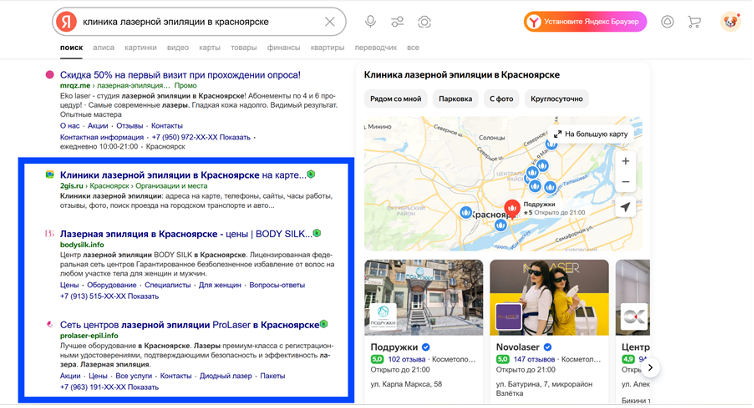Screen dimensions: 754x408
Task: Click 2gis favicon beside first organic result
Action: (x=50, y=175)
